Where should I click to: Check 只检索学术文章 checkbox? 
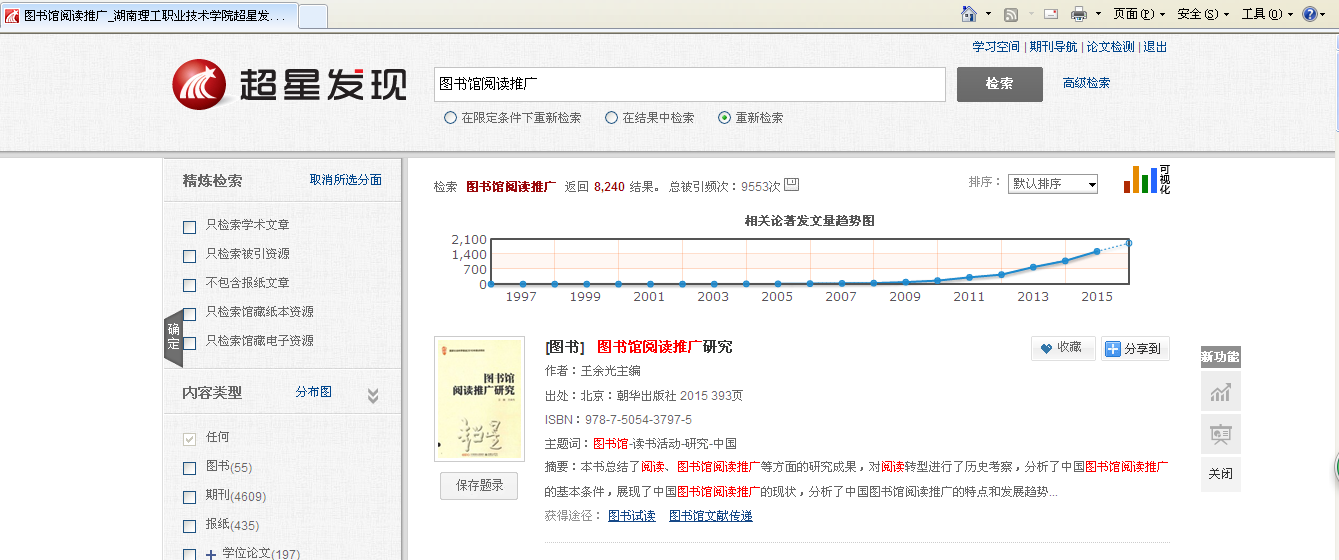click(x=190, y=227)
